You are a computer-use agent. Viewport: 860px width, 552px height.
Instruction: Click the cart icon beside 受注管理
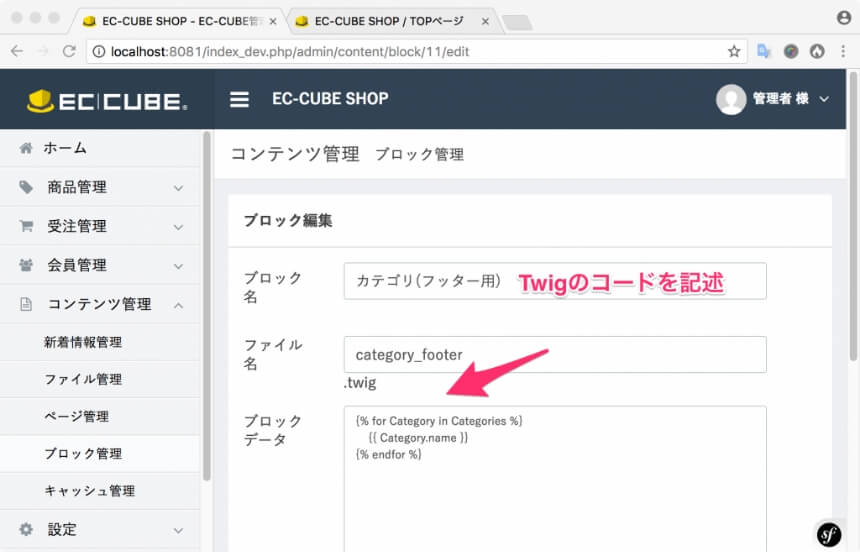tap(26, 226)
